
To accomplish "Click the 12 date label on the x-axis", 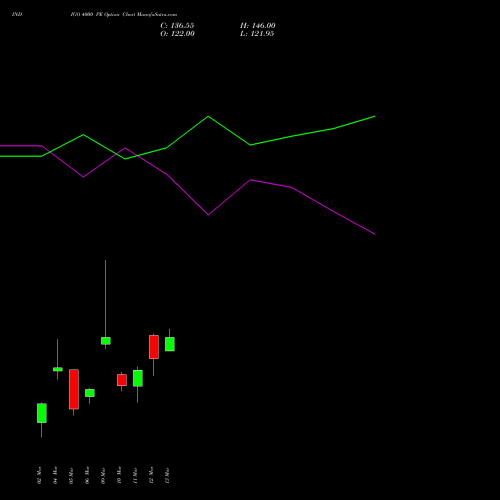I will tap(151, 475).
